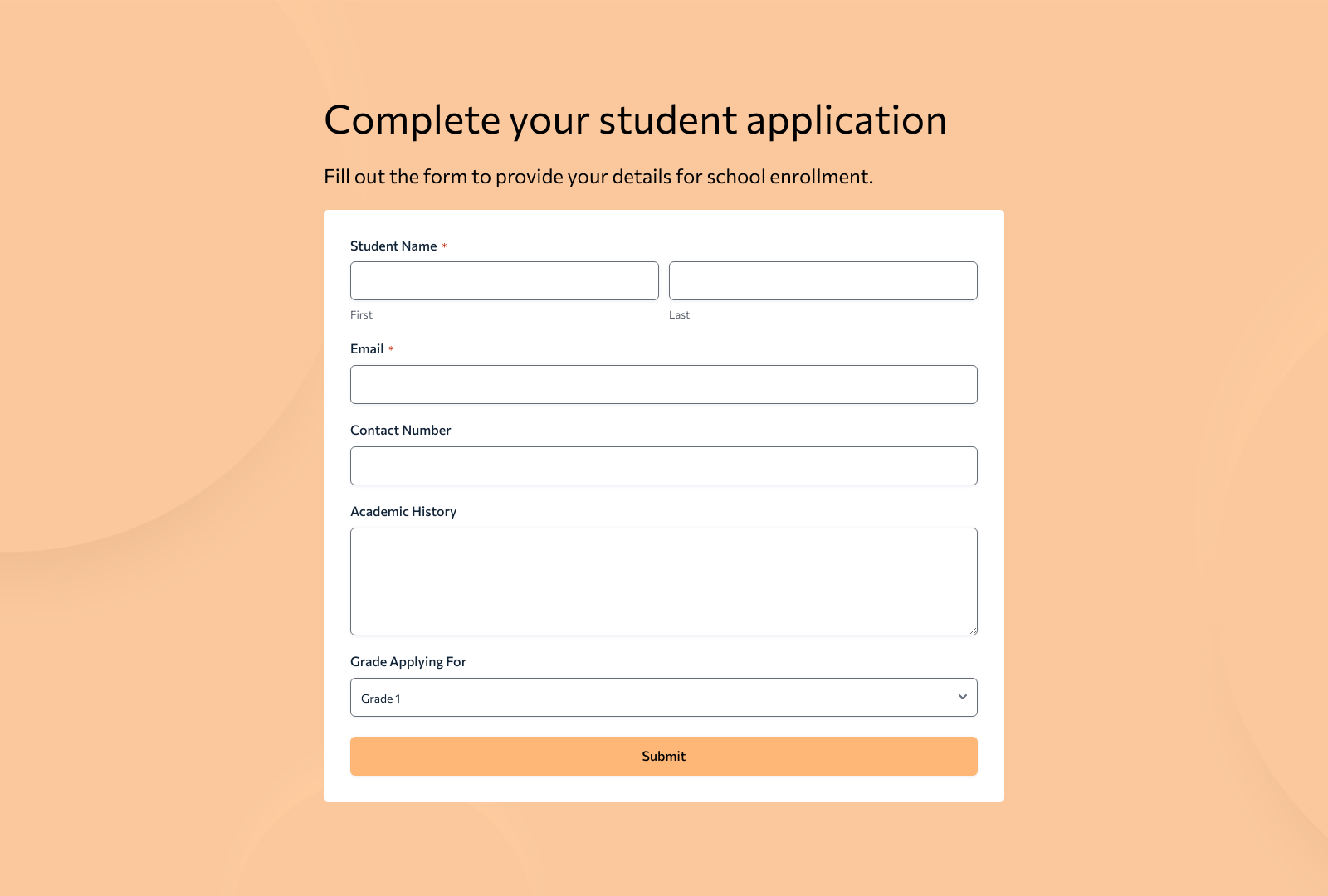Click the 'First' helper text under name field
The height and width of the screenshot is (896, 1328).
point(361,314)
